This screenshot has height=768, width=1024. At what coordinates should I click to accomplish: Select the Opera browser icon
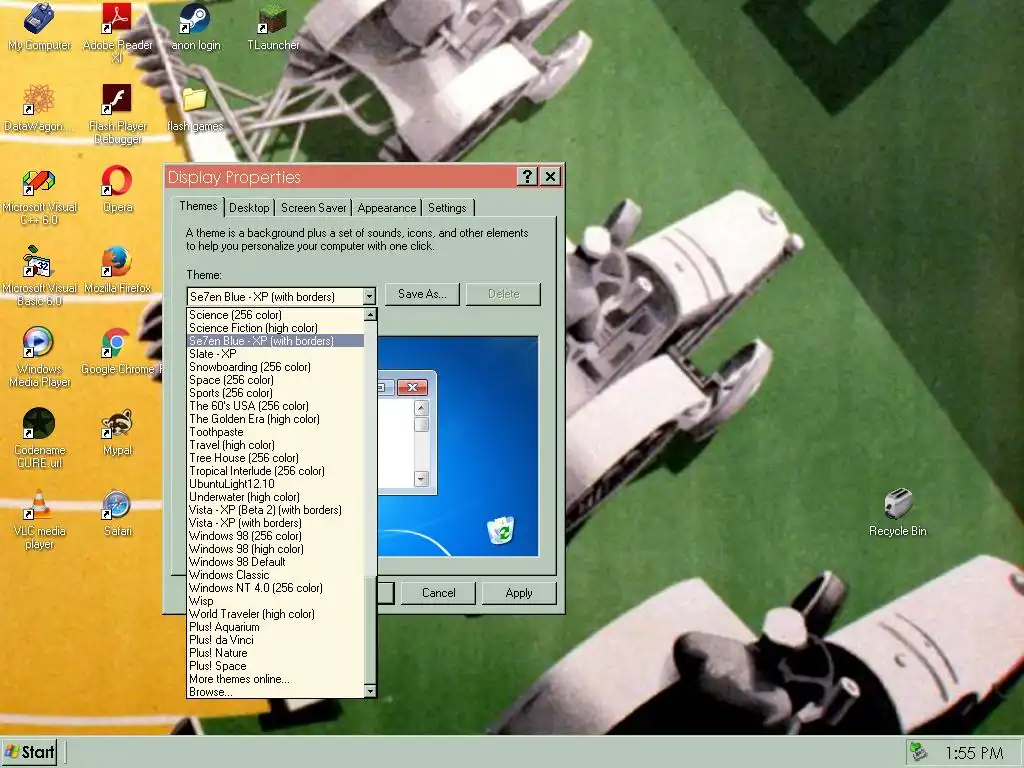[118, 189]
